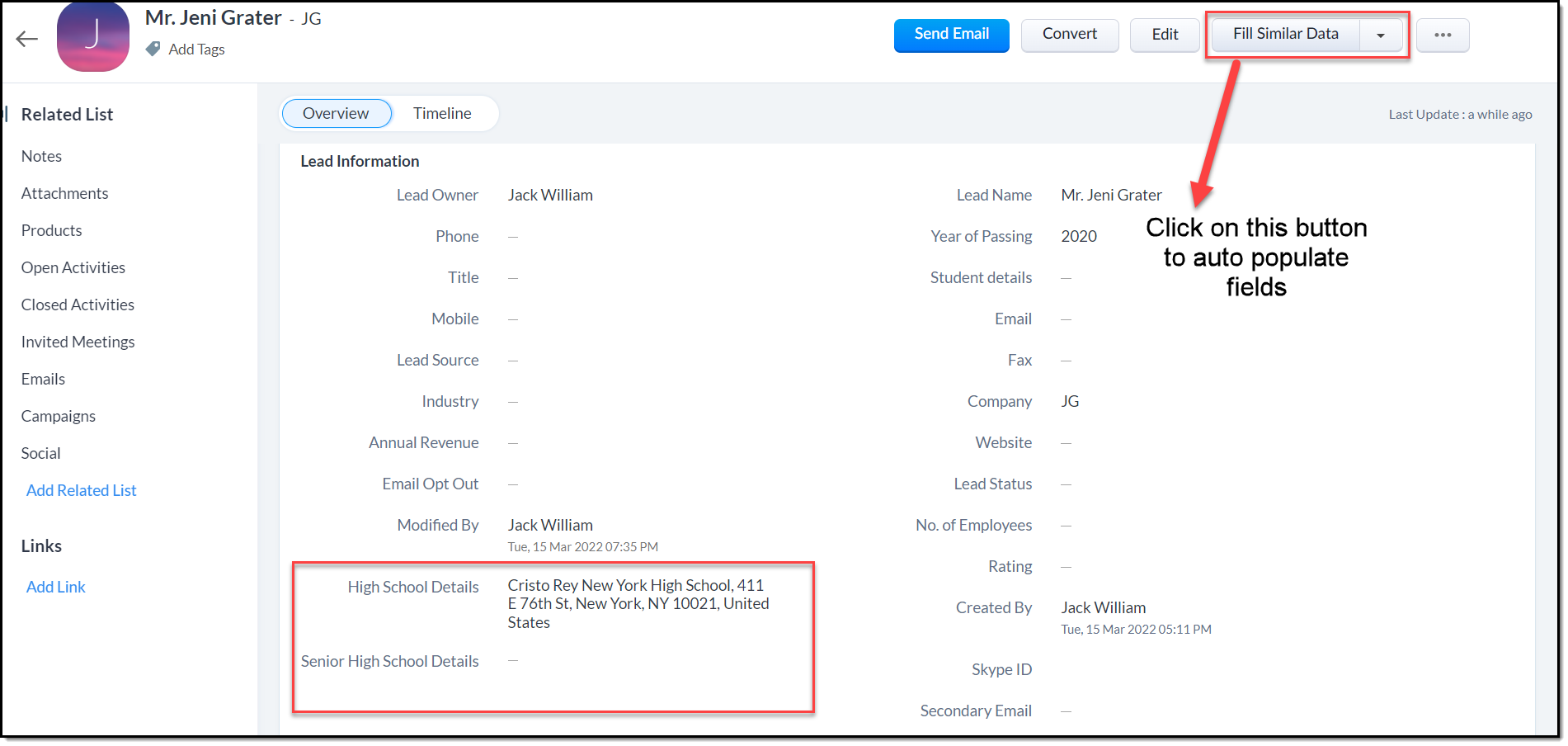Open Social in Related List
Image resolution: width=1568 pixels, height=746 pixels.
[40, 453]
